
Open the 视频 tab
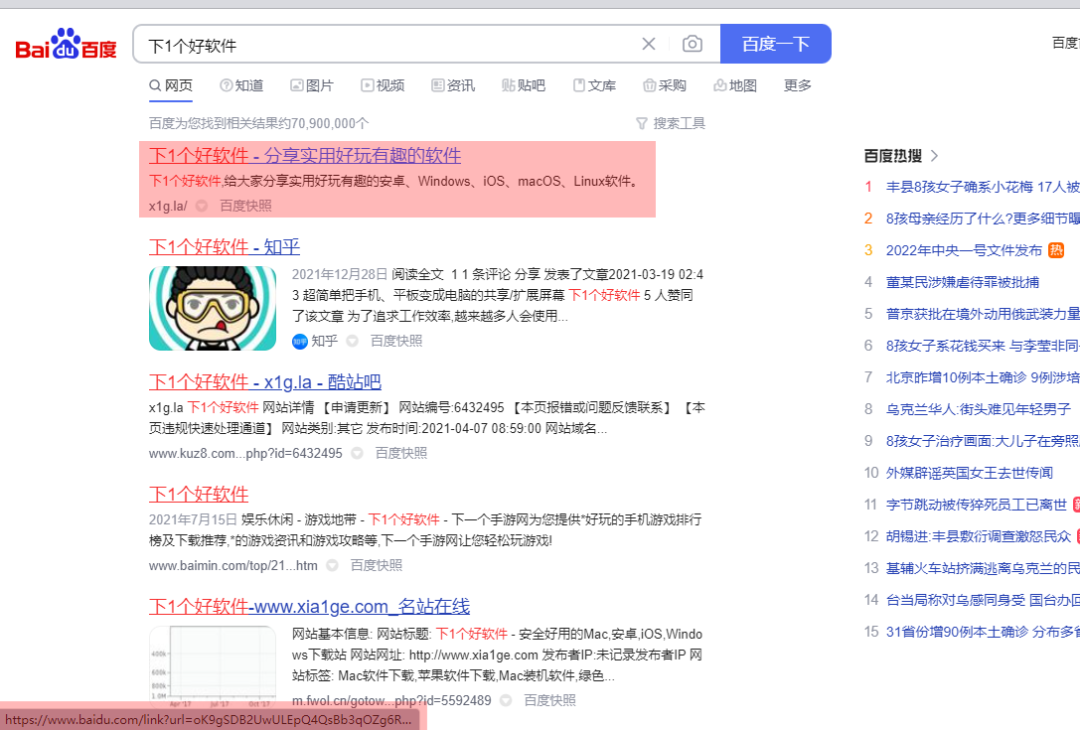(x=383, y=85)
